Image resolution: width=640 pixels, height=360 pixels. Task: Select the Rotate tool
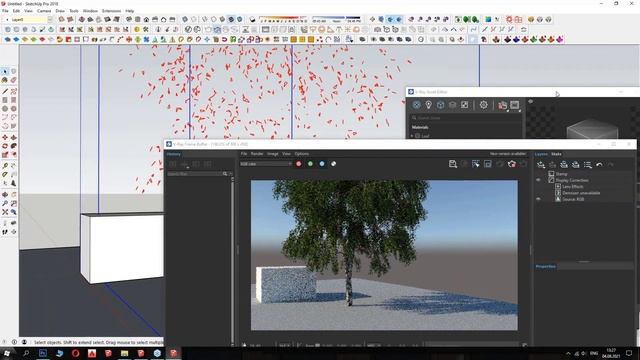[x=5, y=146]
